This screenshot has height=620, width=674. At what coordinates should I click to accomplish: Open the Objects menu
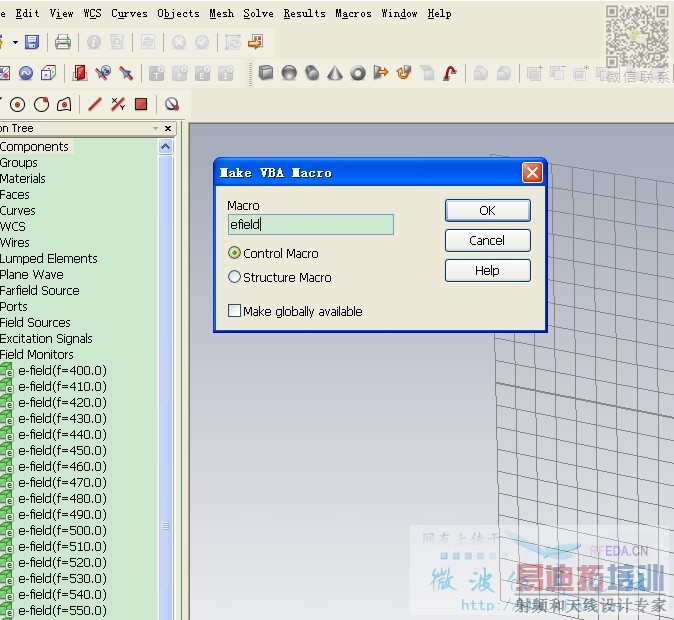[178, 13]
